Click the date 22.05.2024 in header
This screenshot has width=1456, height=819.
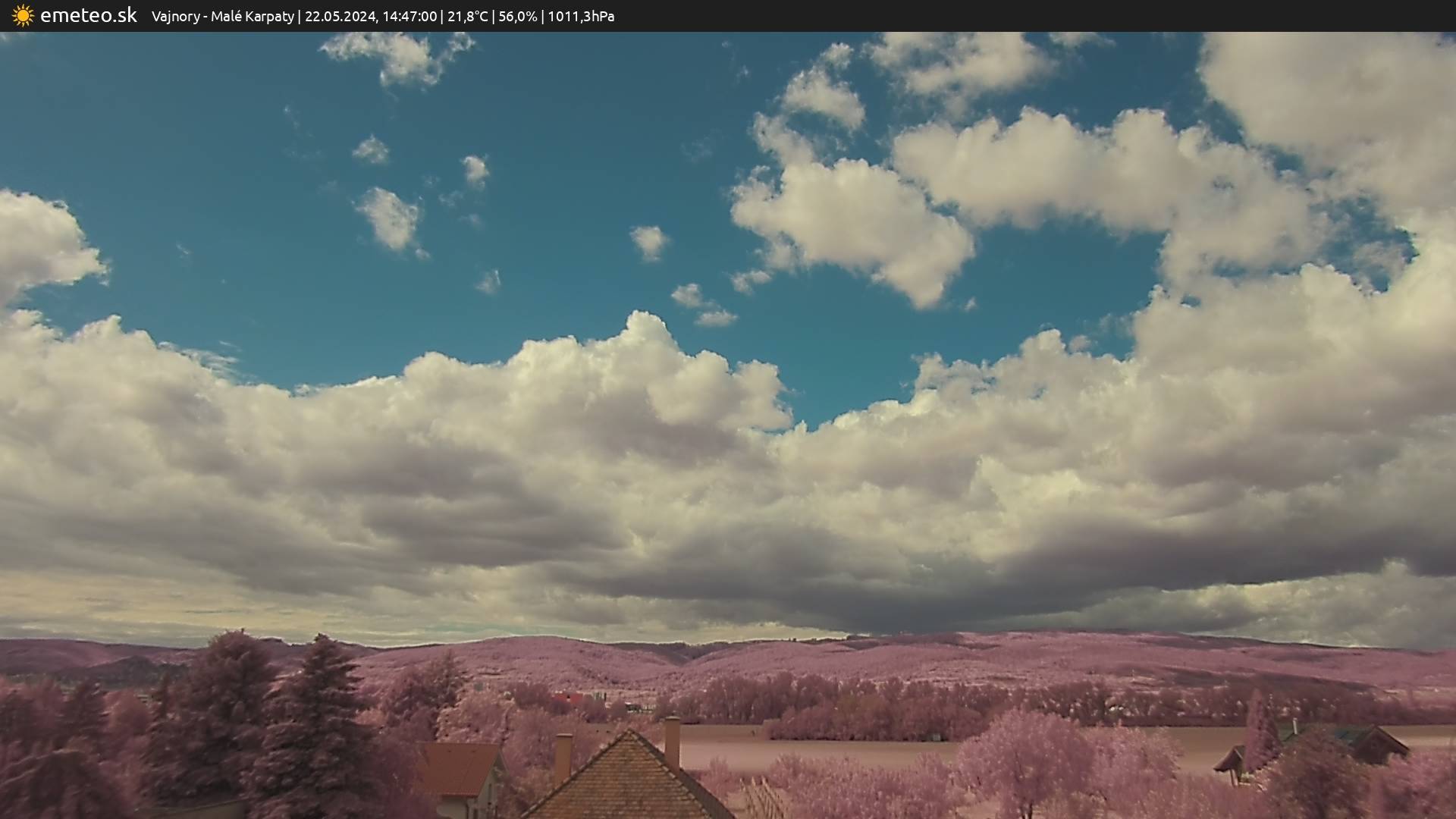340,16
